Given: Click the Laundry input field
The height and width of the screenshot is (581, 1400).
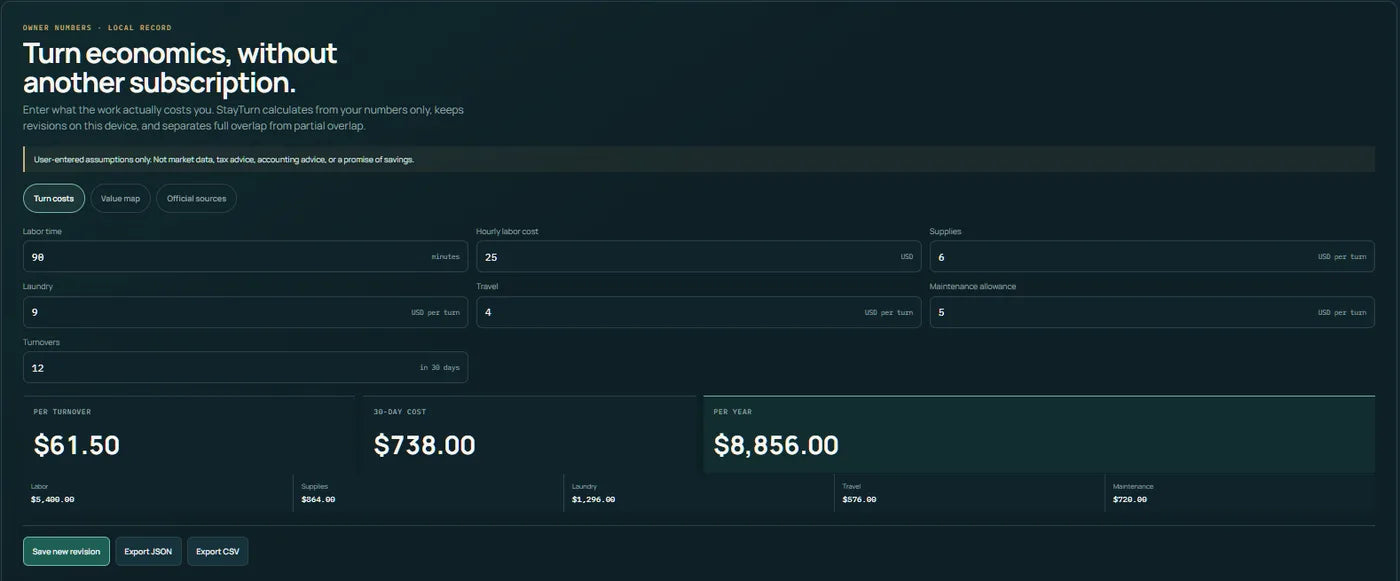Looking at the screenshot, I should [x=245, y=312].
